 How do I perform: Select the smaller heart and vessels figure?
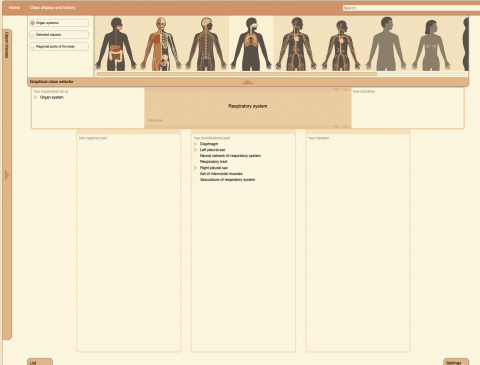(341, 45)
